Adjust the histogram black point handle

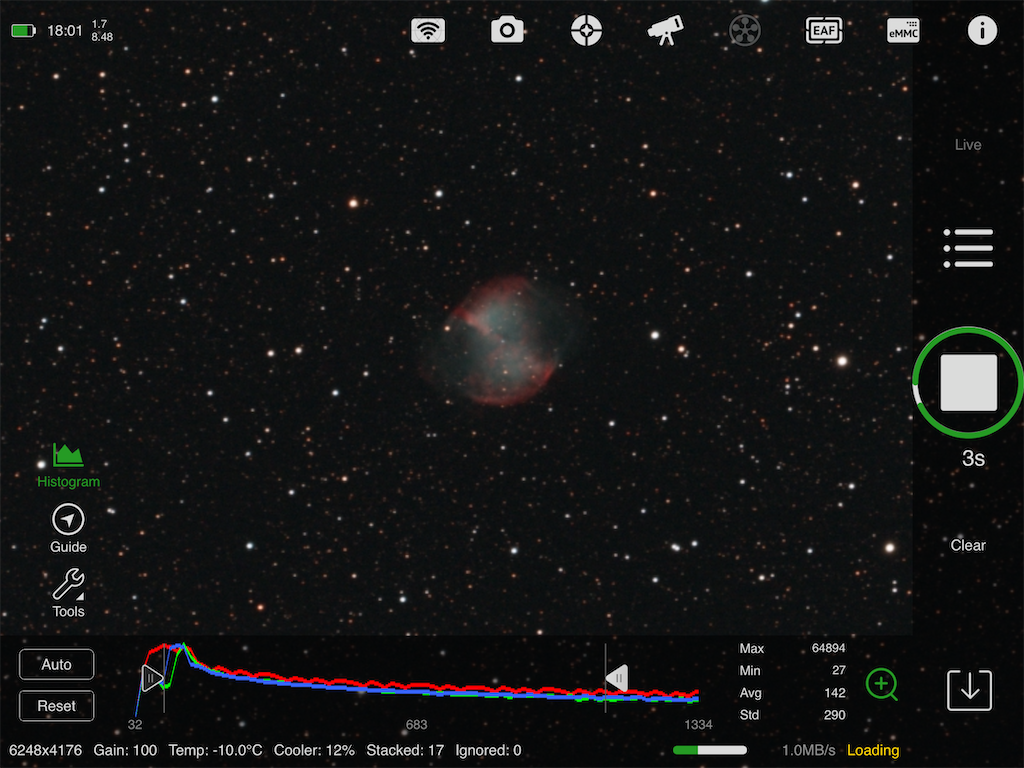[x=152, y=679]
